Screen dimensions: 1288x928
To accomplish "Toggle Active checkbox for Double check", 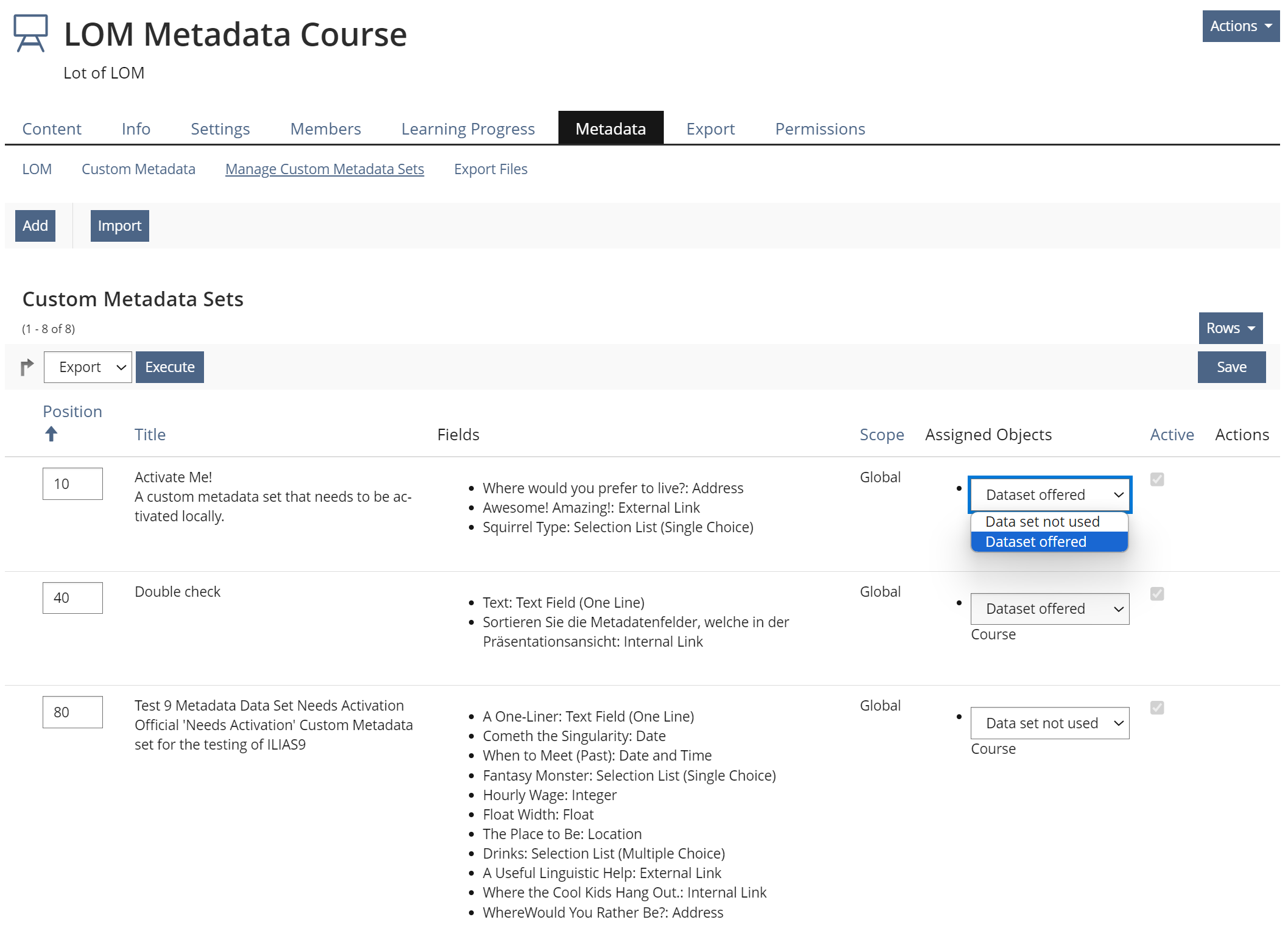I will tap(1157, 594).
